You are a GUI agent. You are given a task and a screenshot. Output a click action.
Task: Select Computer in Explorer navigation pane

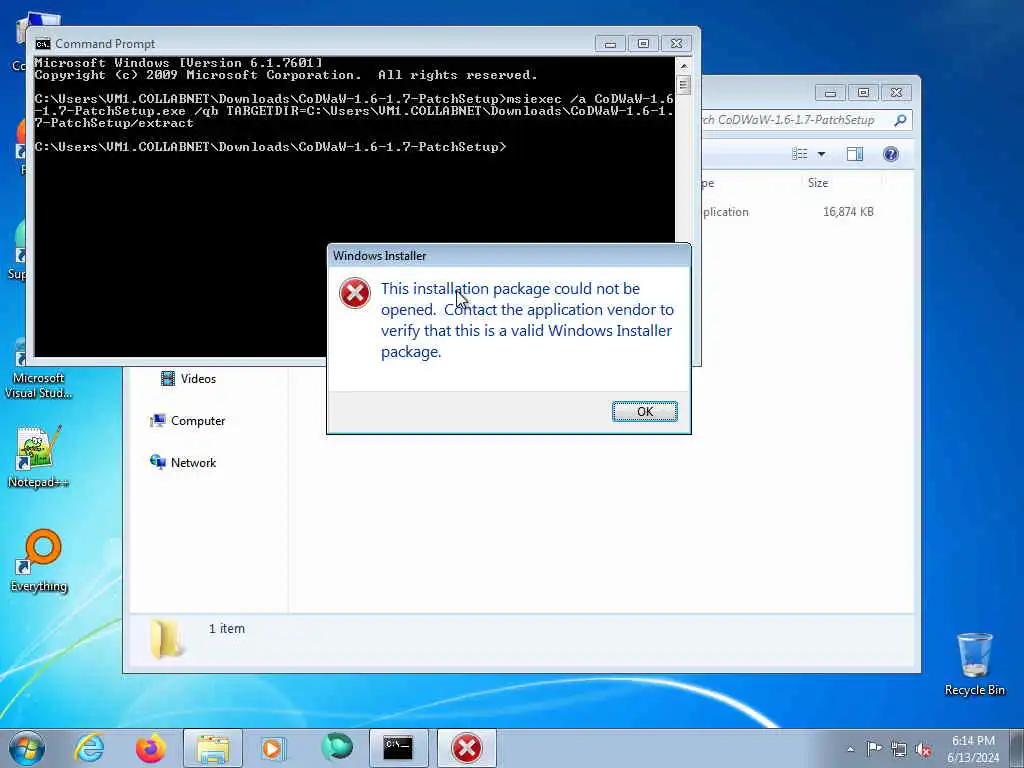point(187,421)
